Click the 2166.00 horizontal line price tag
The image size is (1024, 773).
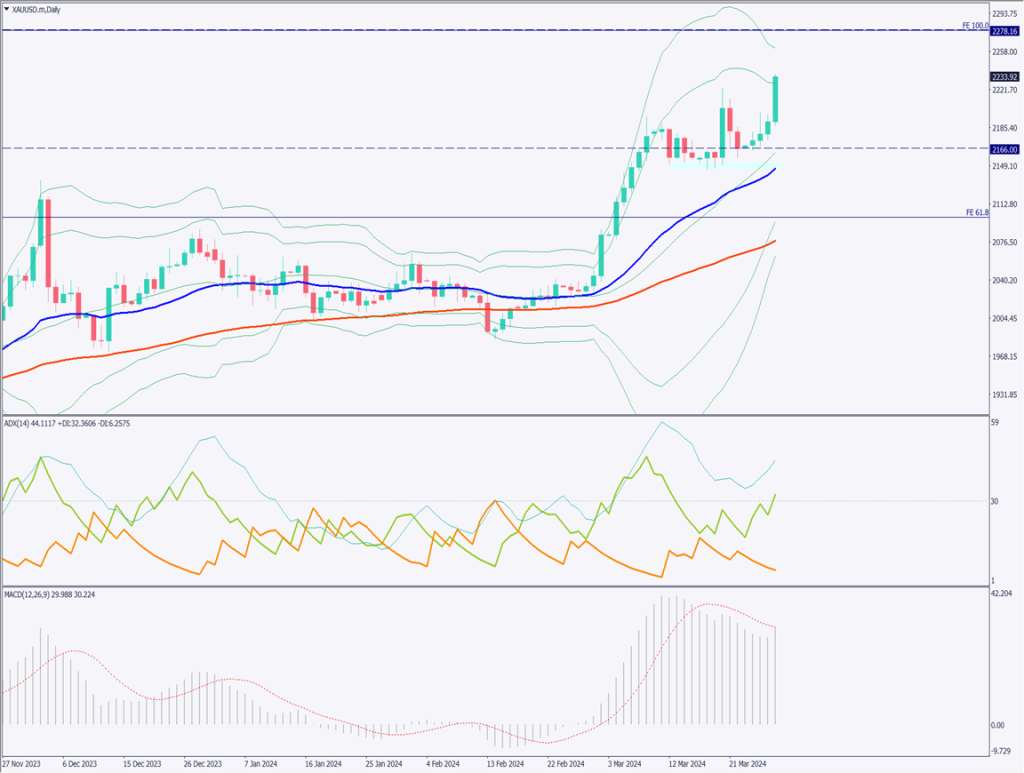(1004, 149)
